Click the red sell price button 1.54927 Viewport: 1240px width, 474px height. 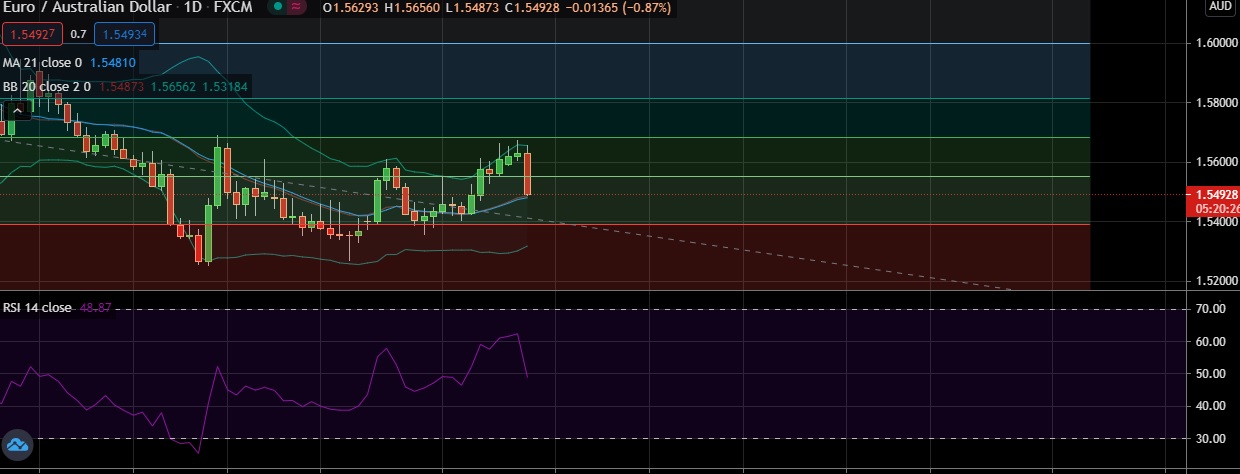[x=33, y=34]
